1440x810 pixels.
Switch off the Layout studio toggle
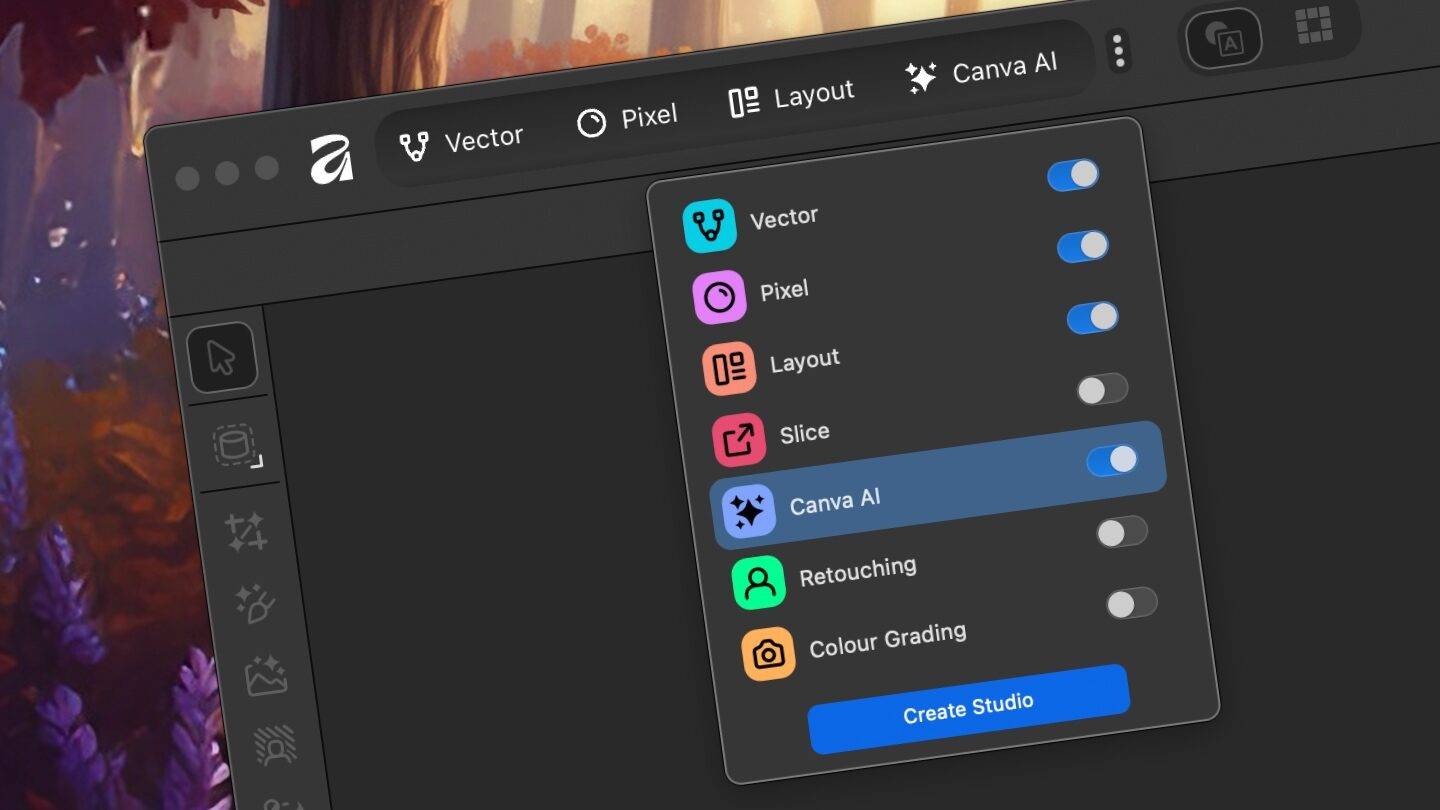click(1093, 318)
